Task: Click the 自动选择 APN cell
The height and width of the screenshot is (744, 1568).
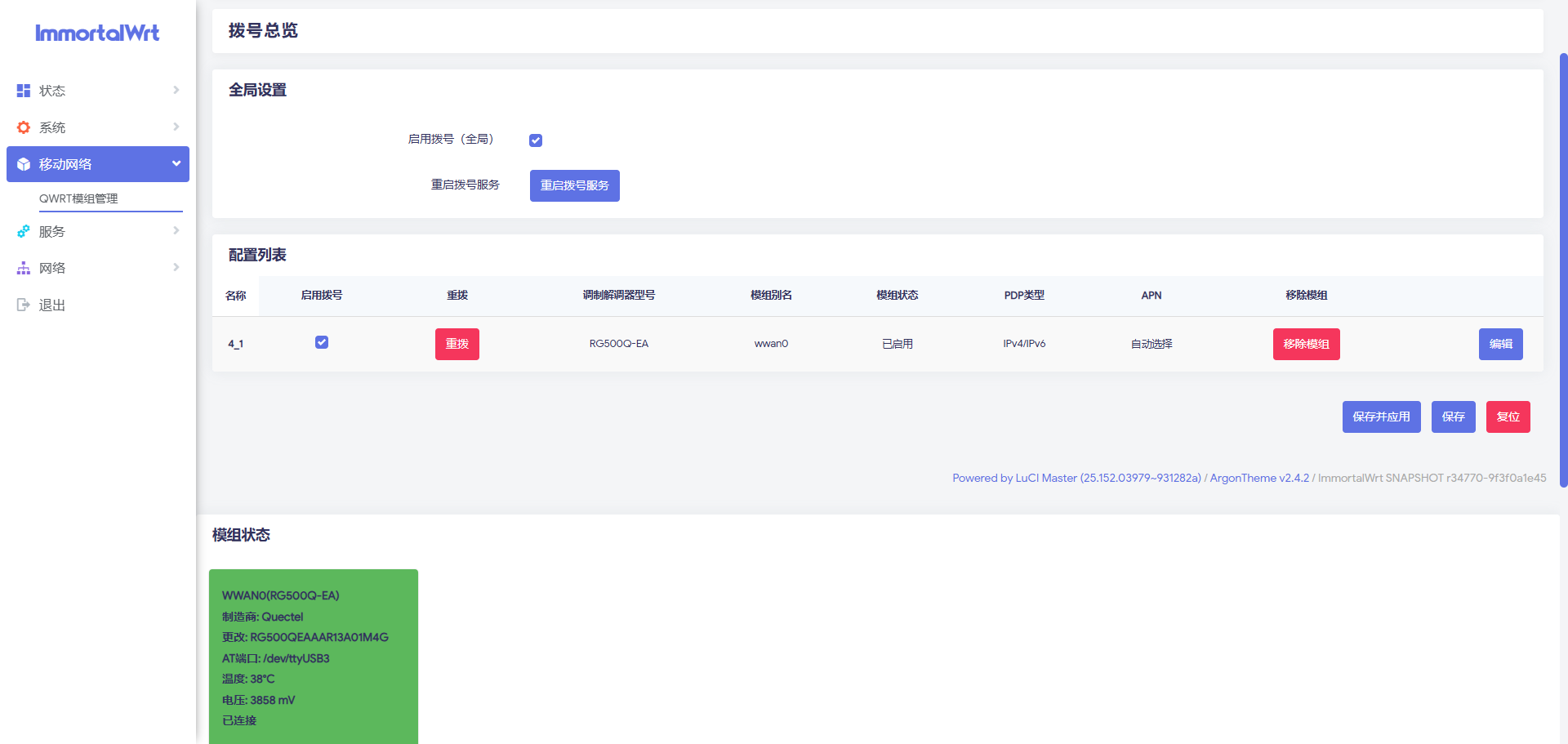Action: click(x=1151, y=344)
